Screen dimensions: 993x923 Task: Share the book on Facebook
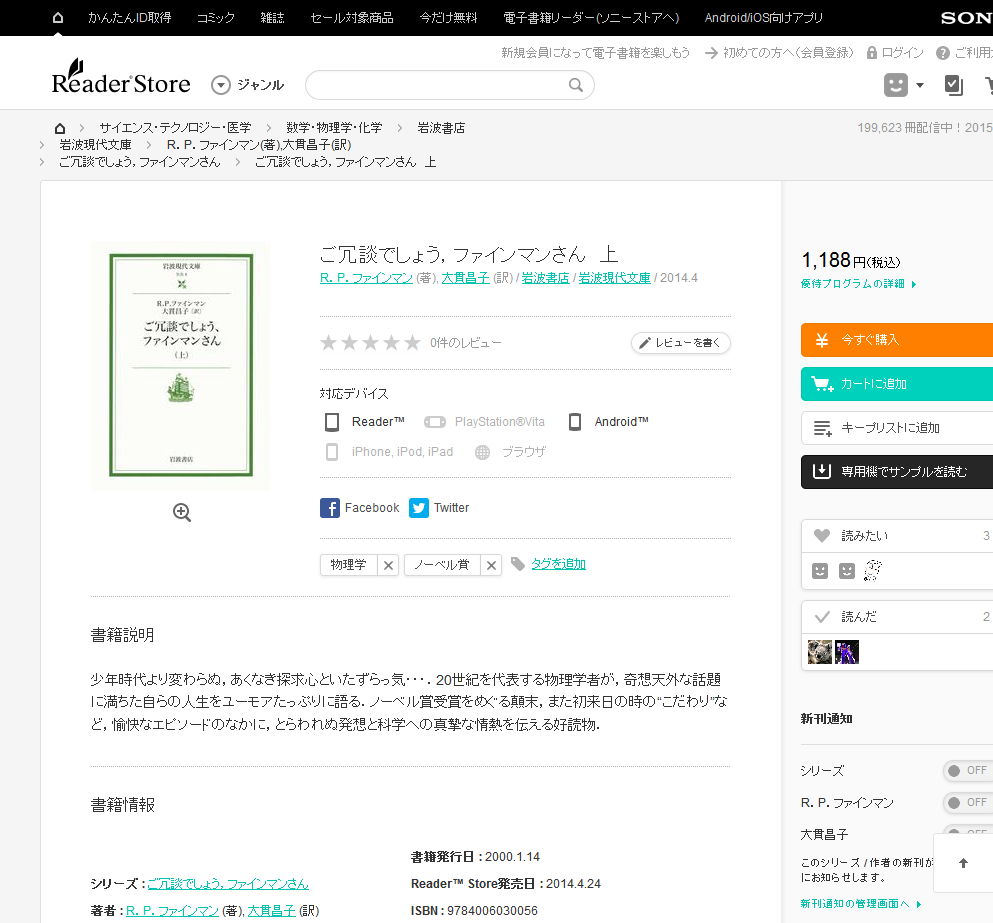click(360, 508)
